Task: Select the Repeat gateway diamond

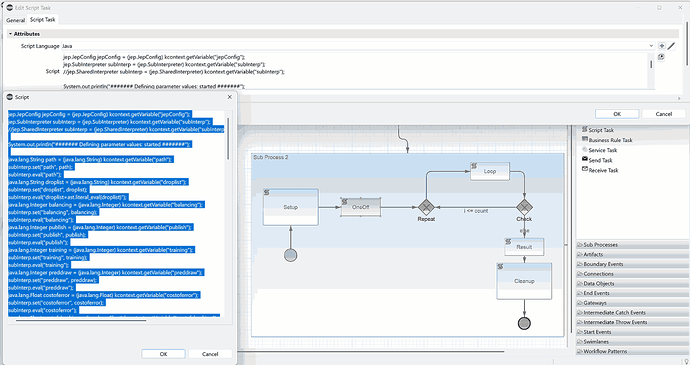Action: [426, 207]
